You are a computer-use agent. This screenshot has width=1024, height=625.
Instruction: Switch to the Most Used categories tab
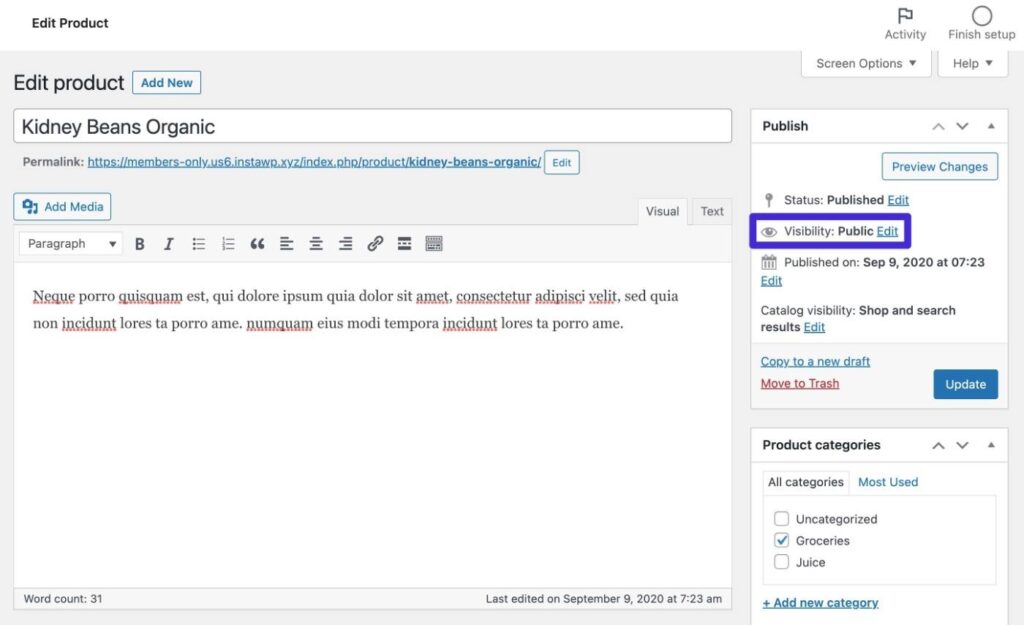pos(888,482)
